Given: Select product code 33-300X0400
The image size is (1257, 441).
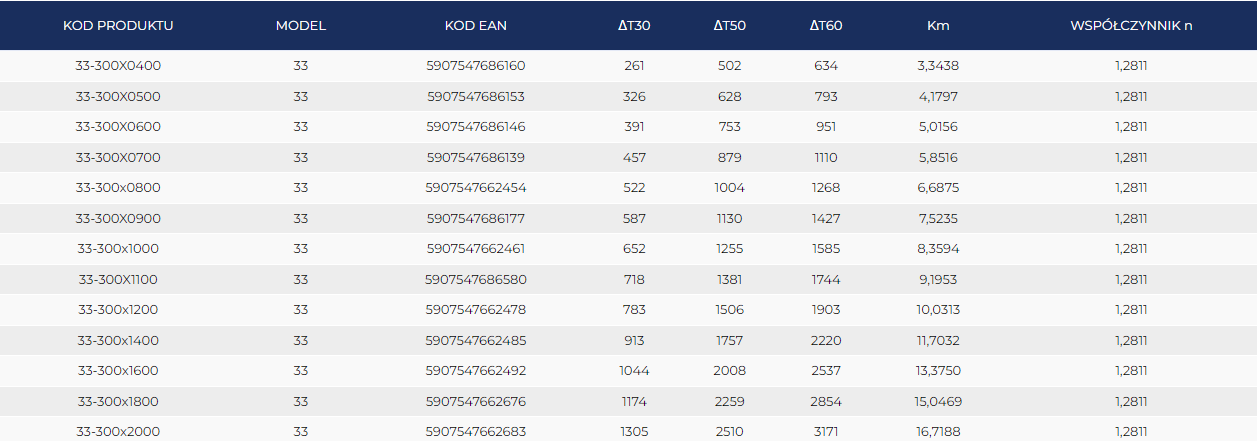Looking at the screenshot, I should click(x=118, y=66).
